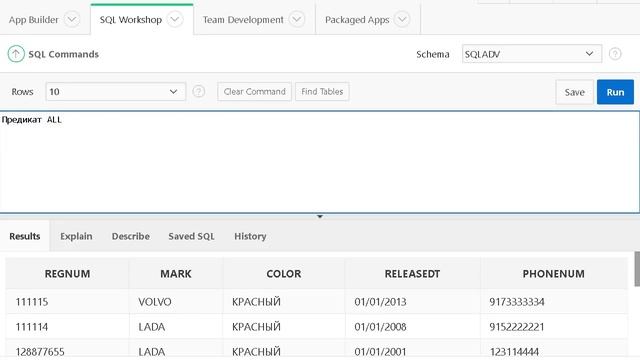Click the REGNUM column header
This screenshot has height=360, width=640.
(x=67, y=273)
